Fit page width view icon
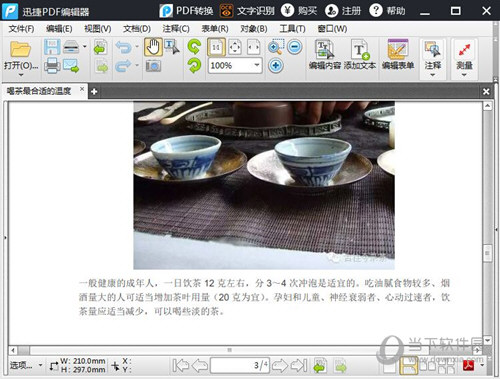The width and height of the screenshot is (500, 379). (253, 47)
